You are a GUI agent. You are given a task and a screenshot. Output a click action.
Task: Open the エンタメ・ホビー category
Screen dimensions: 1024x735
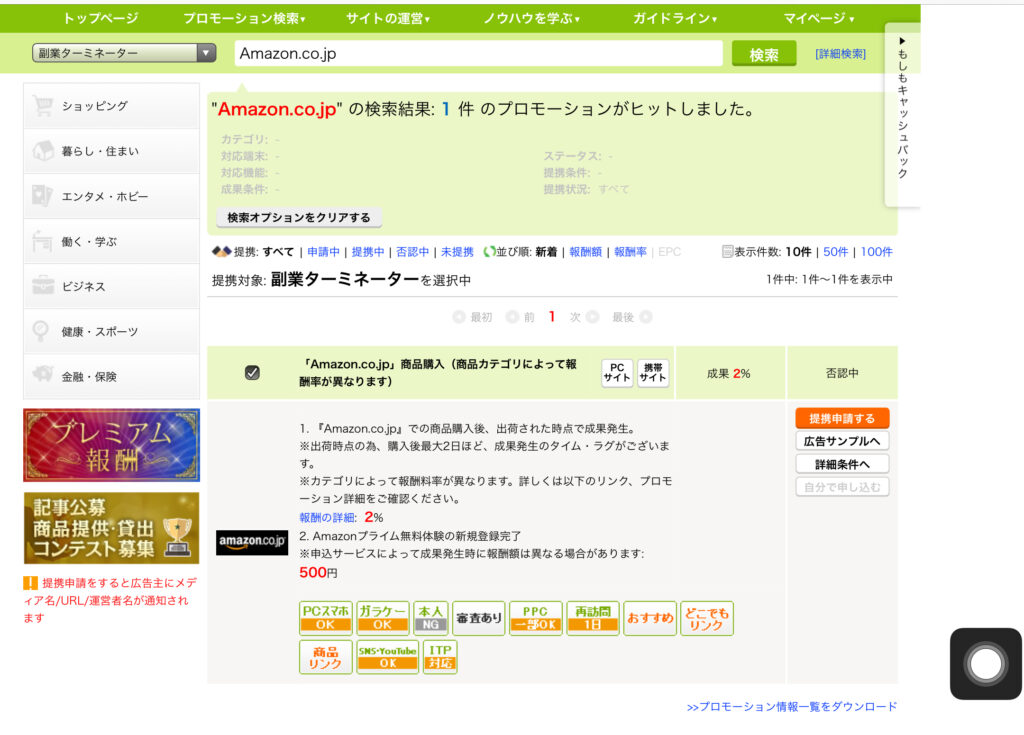tap(112, 196)
